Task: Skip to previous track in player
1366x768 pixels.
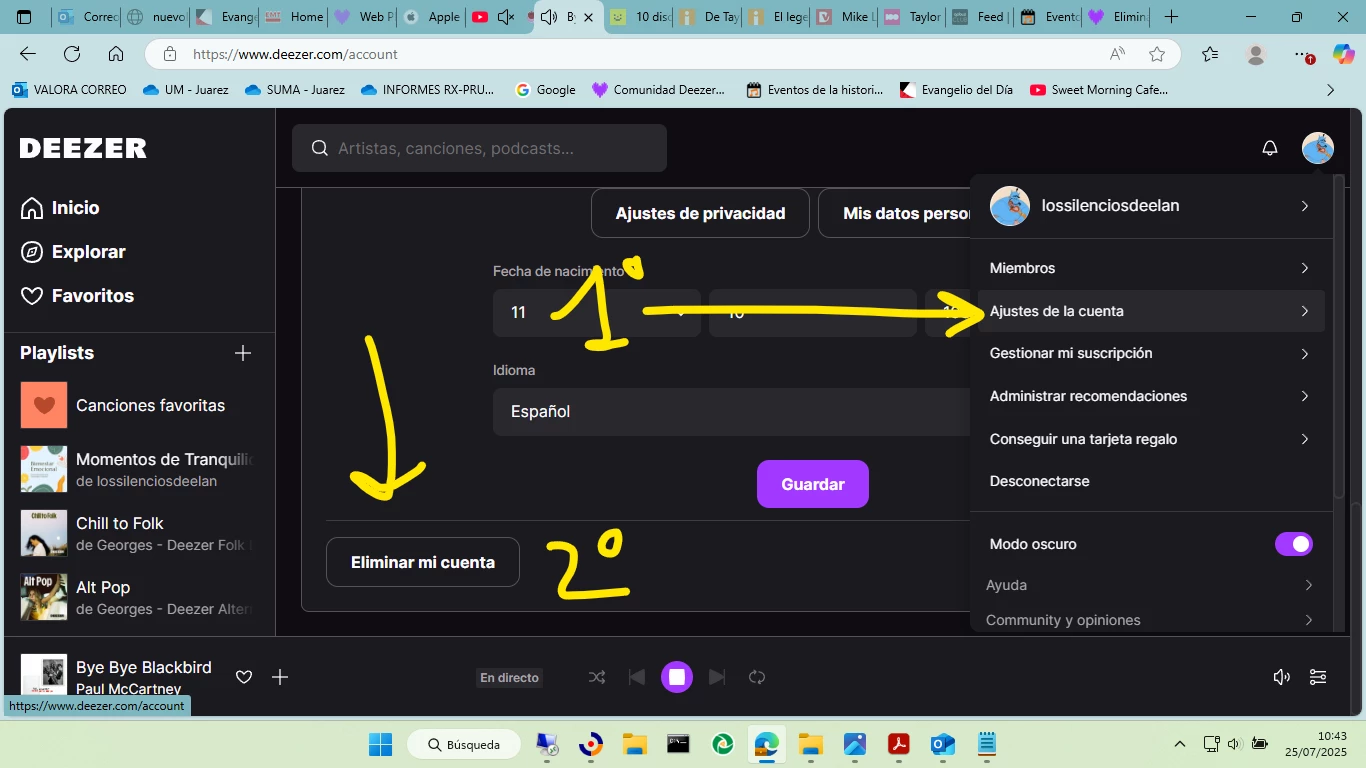Action: click(x=637, y=677)
